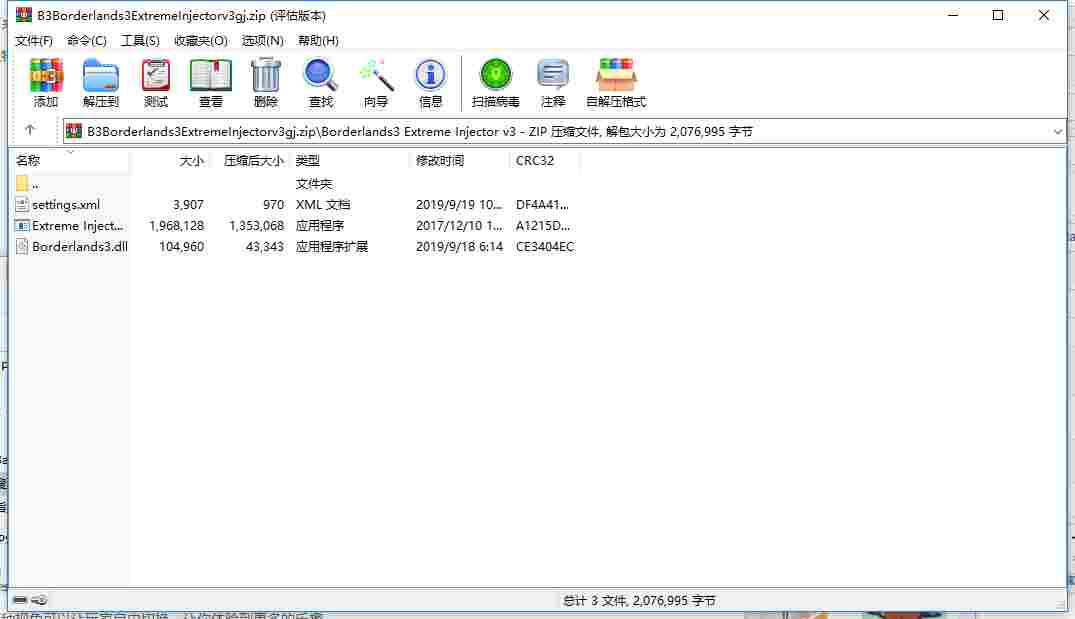Click the 自解压格式 (SFX) toolbar icon
This screenshot has width=1075, height=619.
coord(616,75)
